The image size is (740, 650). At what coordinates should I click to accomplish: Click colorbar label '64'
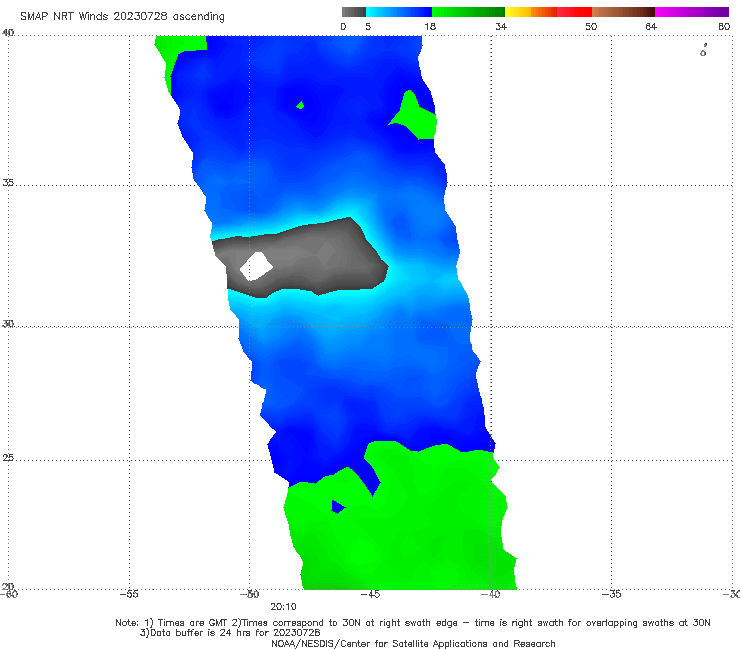(x=651, y=26)
